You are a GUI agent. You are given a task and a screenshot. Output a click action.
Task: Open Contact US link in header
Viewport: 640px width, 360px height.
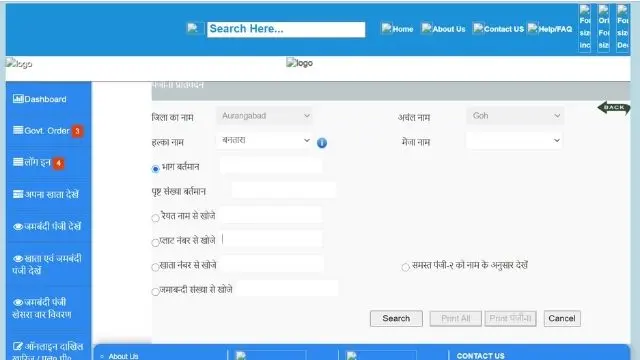(498, 29)
